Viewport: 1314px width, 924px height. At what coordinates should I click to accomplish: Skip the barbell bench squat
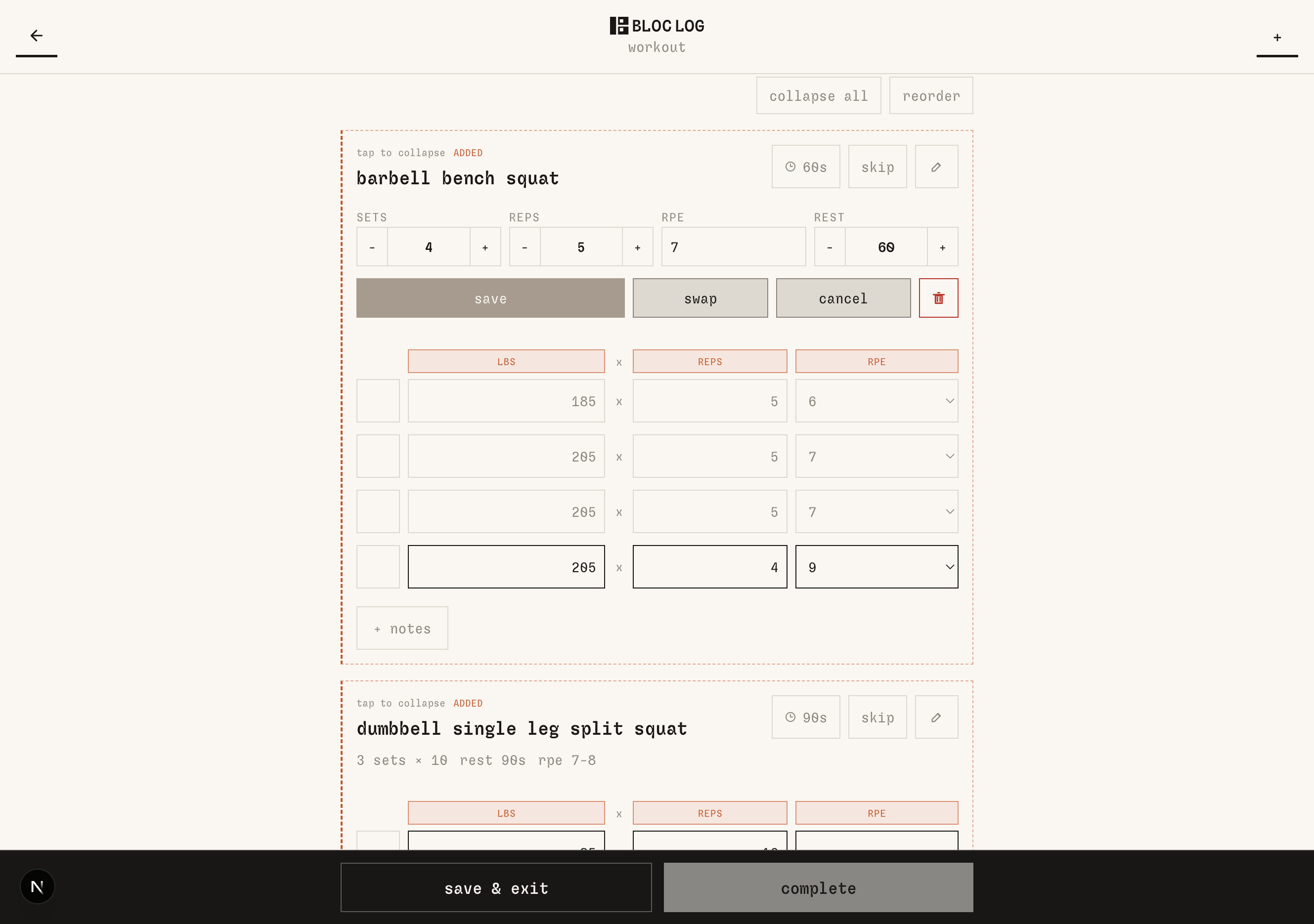877,167
